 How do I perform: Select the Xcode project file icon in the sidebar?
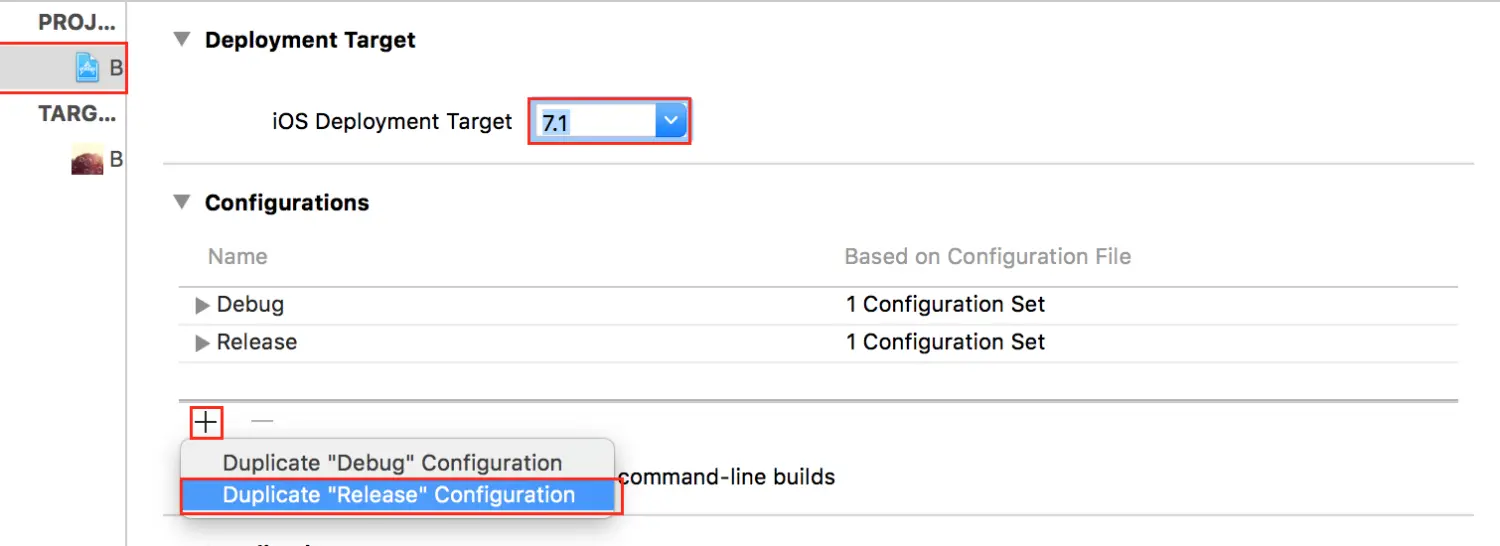[89, 68]
